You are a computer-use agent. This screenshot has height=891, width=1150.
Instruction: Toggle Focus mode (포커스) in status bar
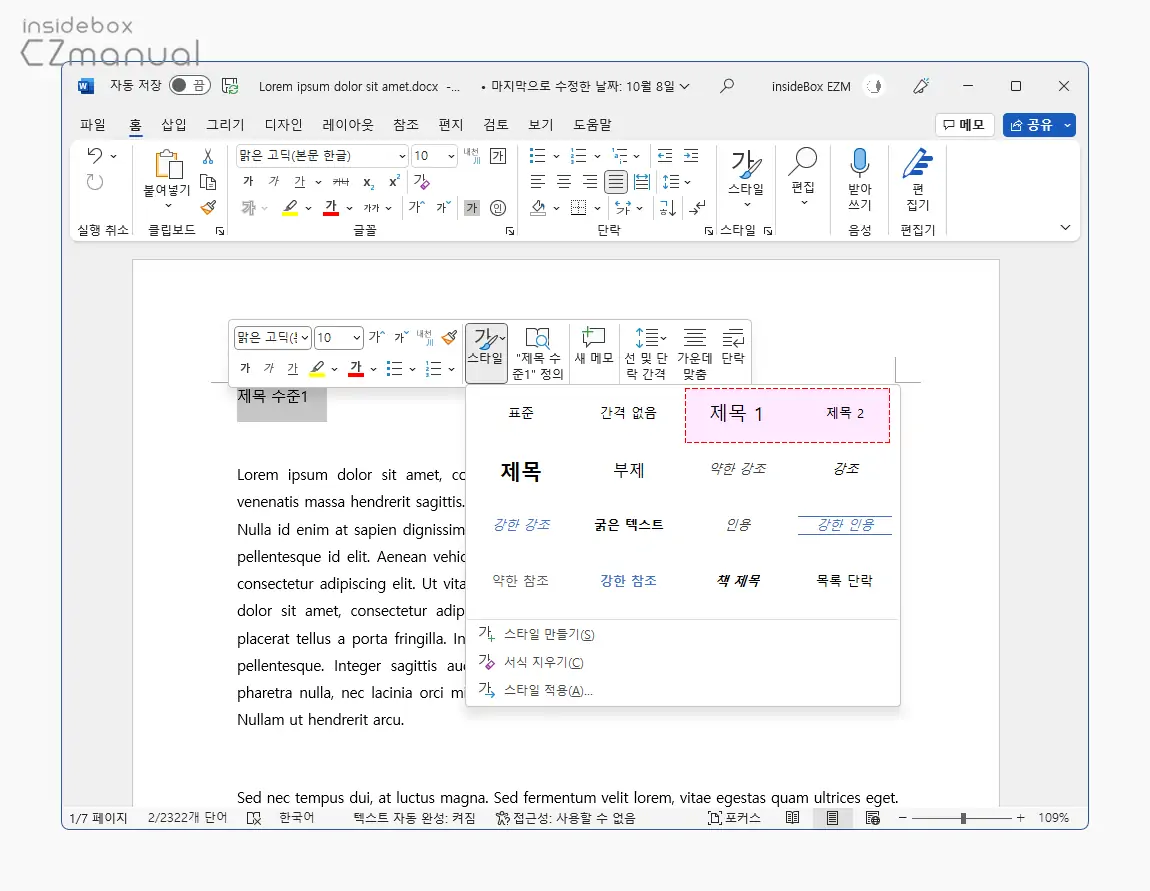point(735,818)
